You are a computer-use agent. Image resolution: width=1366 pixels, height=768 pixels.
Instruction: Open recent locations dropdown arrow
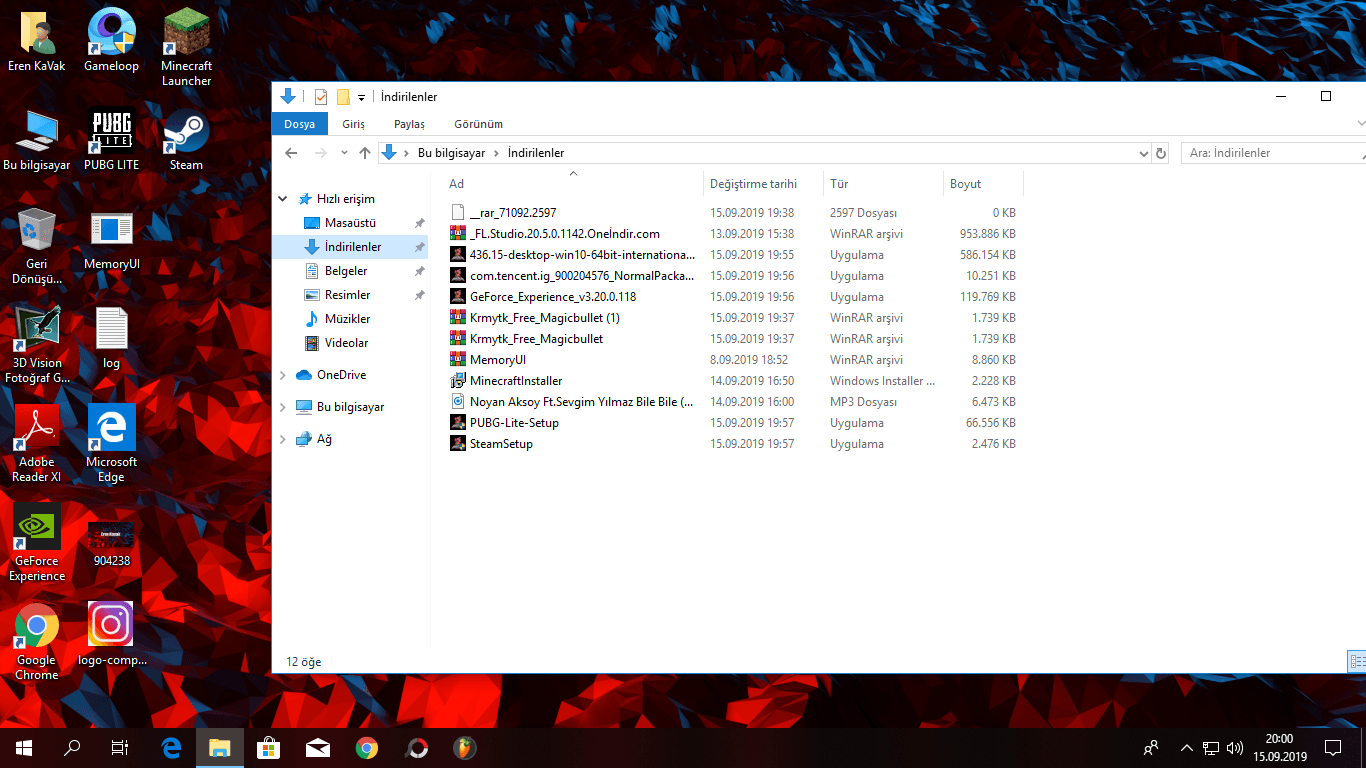(344, 153)
